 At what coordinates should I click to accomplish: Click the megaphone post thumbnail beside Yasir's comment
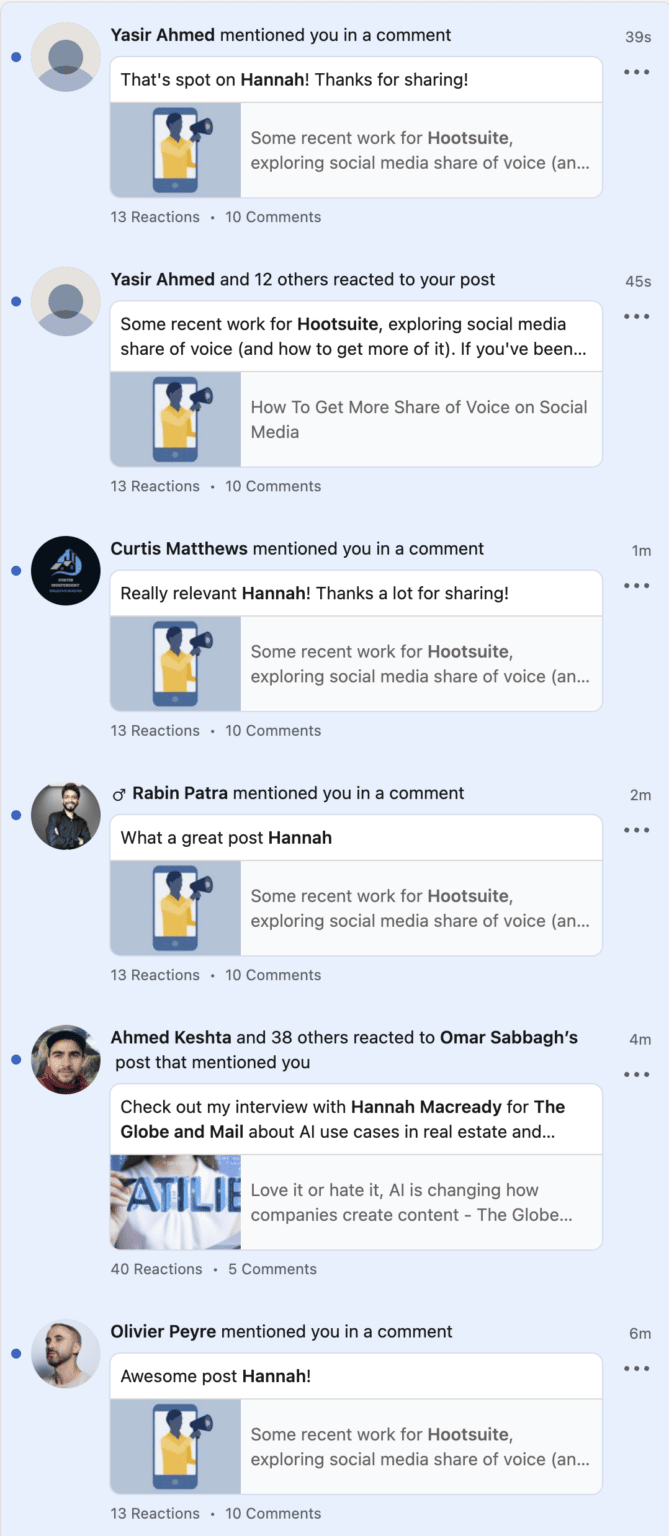click(174, 151)
